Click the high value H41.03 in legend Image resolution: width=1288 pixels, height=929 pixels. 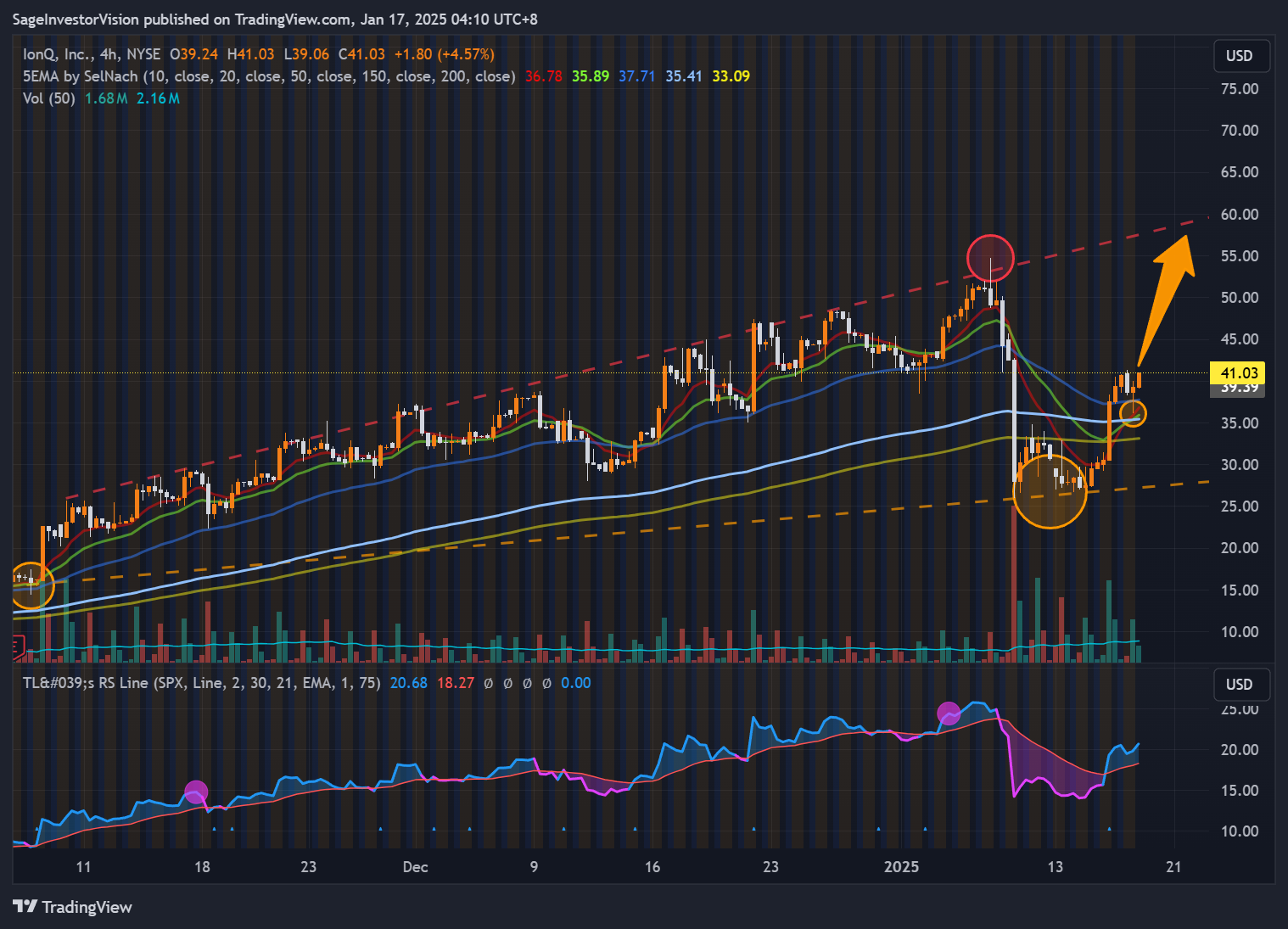pos(251,54)
